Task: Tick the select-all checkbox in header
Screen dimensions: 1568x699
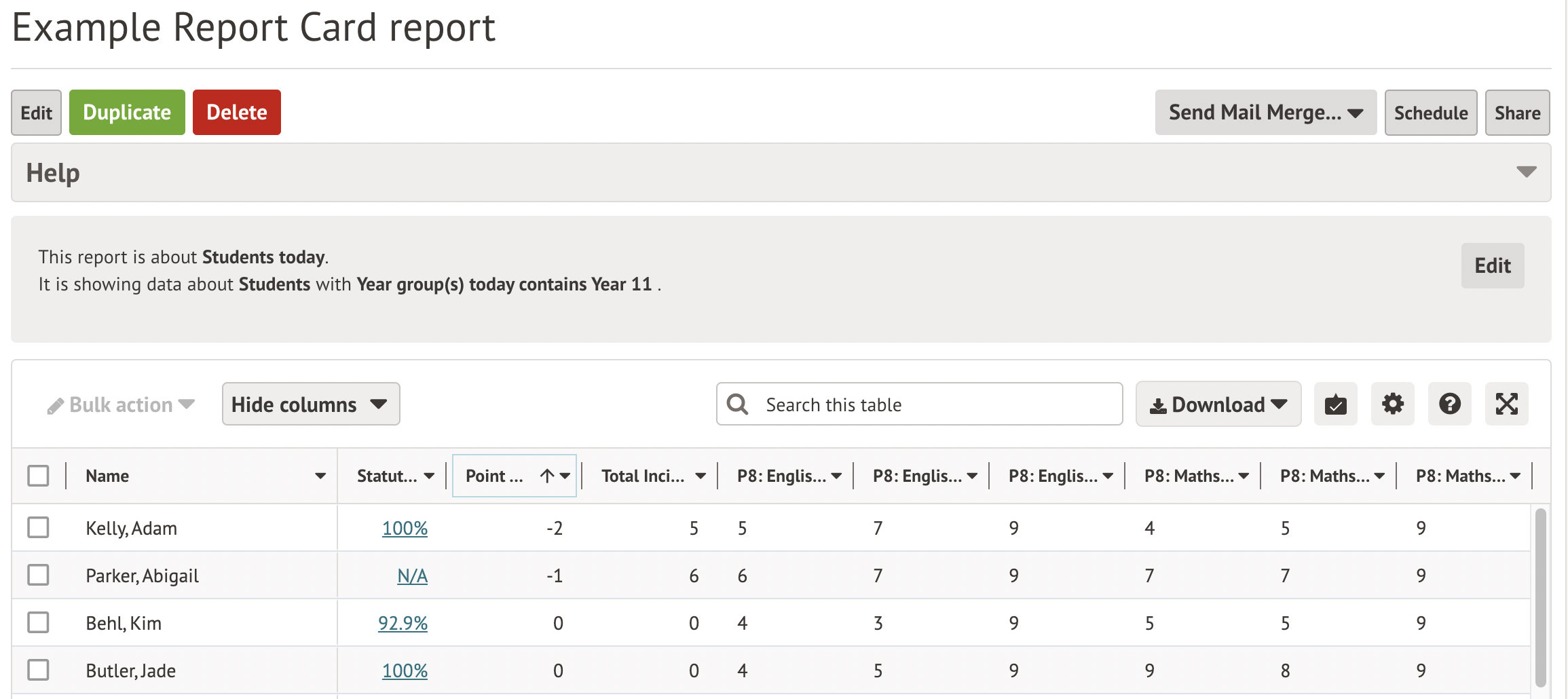Action: click(39, 476)
